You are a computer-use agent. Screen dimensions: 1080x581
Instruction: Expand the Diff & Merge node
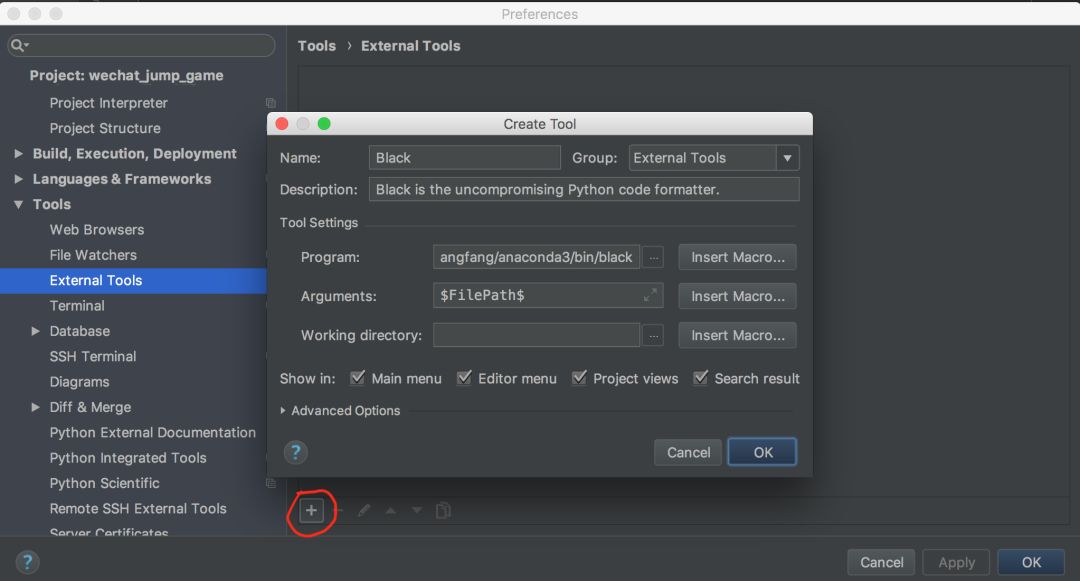(35, 408)
